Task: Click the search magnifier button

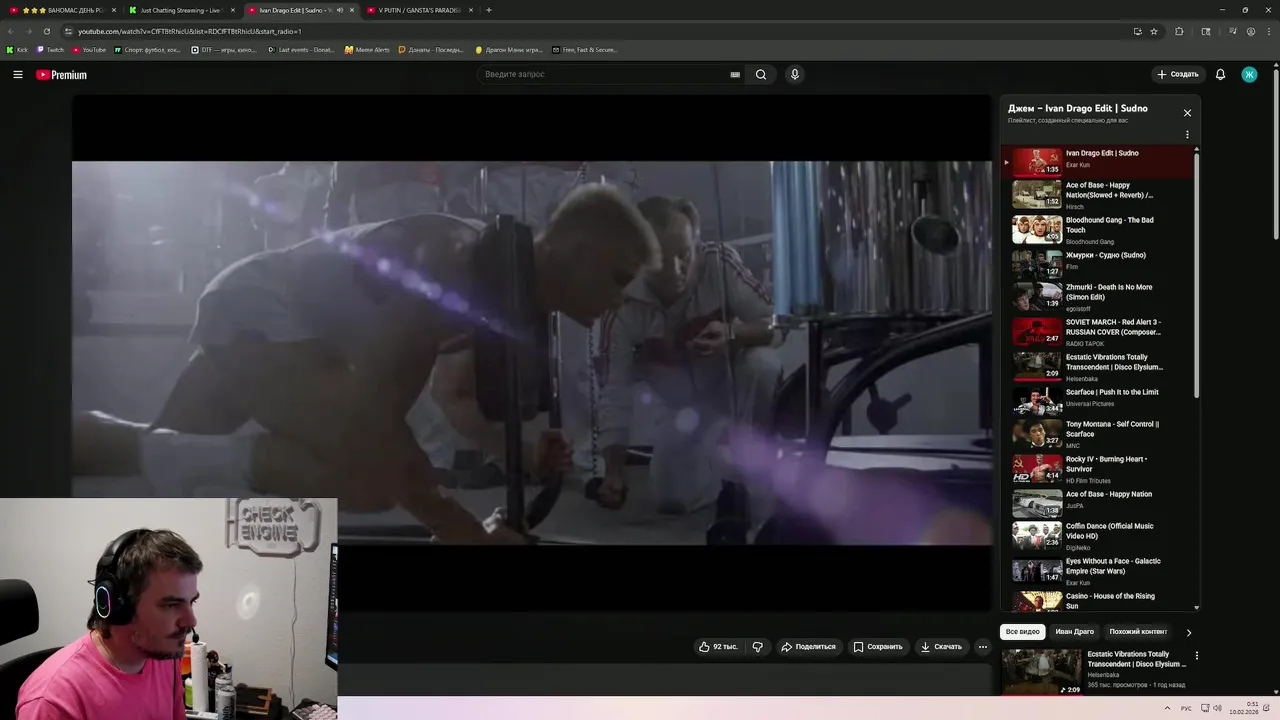Action: 761,74
